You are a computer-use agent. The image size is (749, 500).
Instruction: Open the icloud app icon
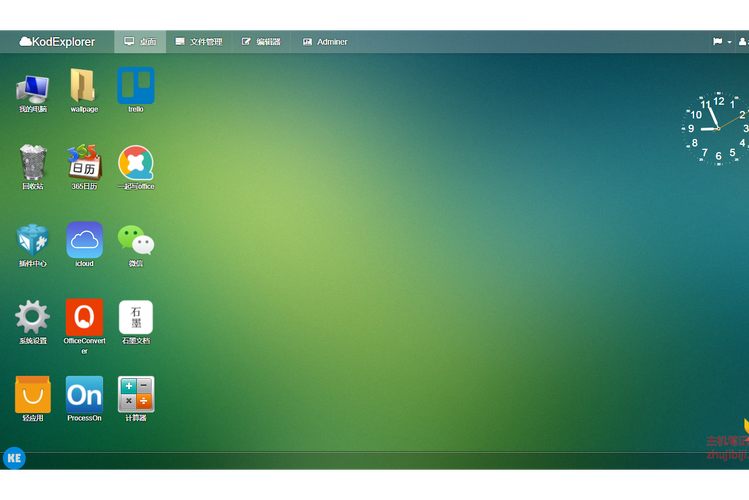click(x=84, y=240)
